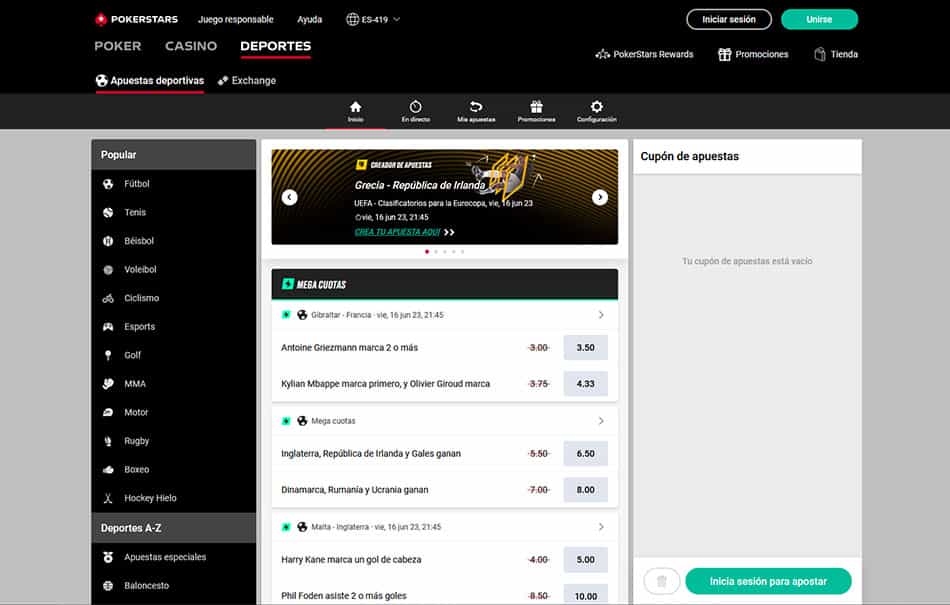Pick odds 4.33 for Kylian Mbappe bet

[585, 384]
